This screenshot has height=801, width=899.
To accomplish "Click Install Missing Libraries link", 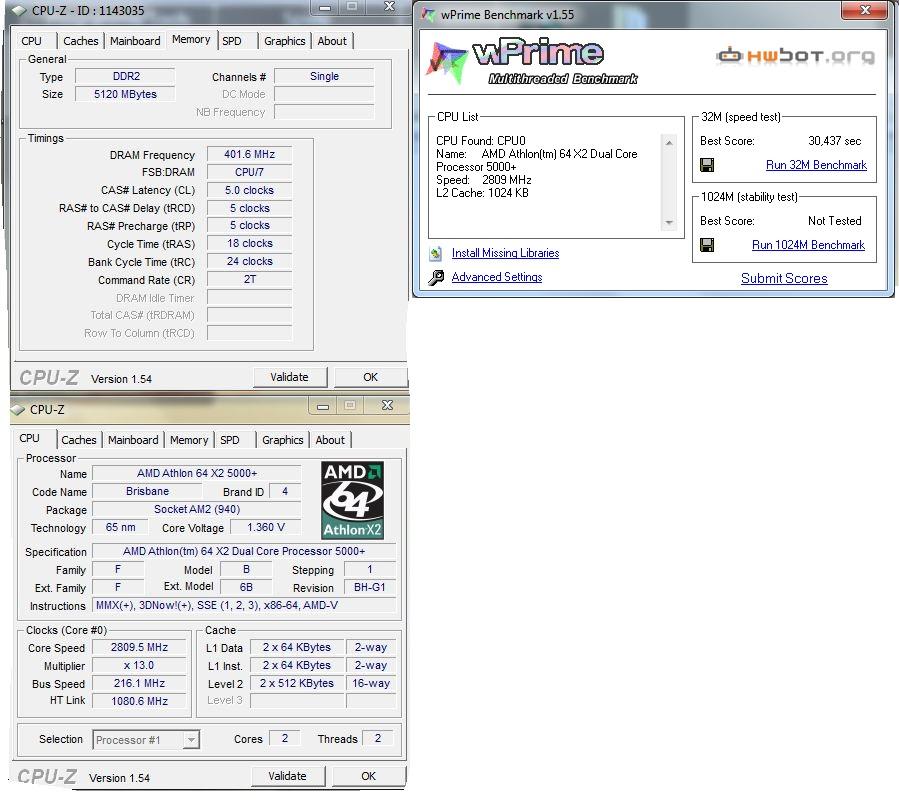I will pyautogui.click(x=506, y=253).
